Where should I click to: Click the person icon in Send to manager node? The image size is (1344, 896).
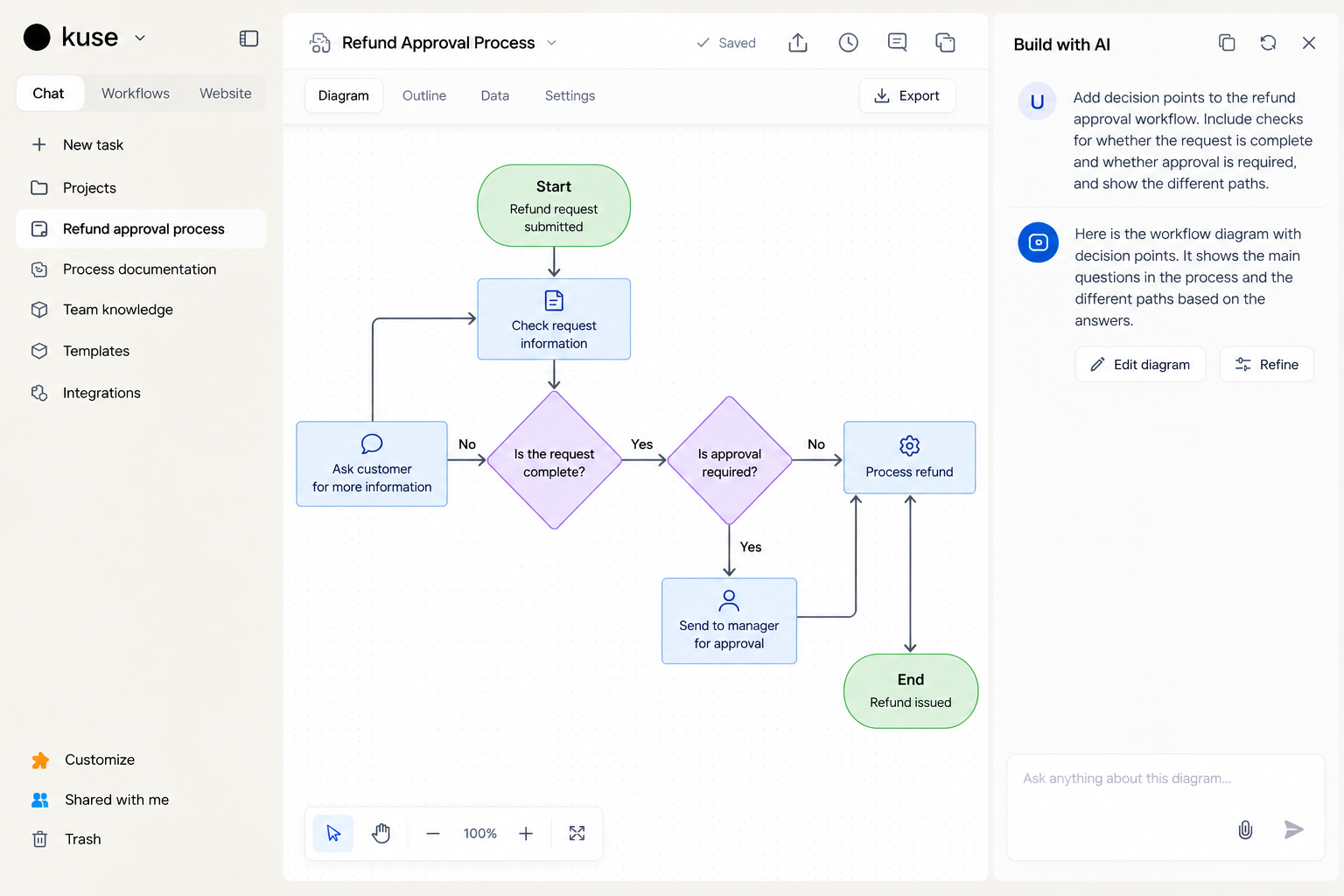[x=729, y=600]
